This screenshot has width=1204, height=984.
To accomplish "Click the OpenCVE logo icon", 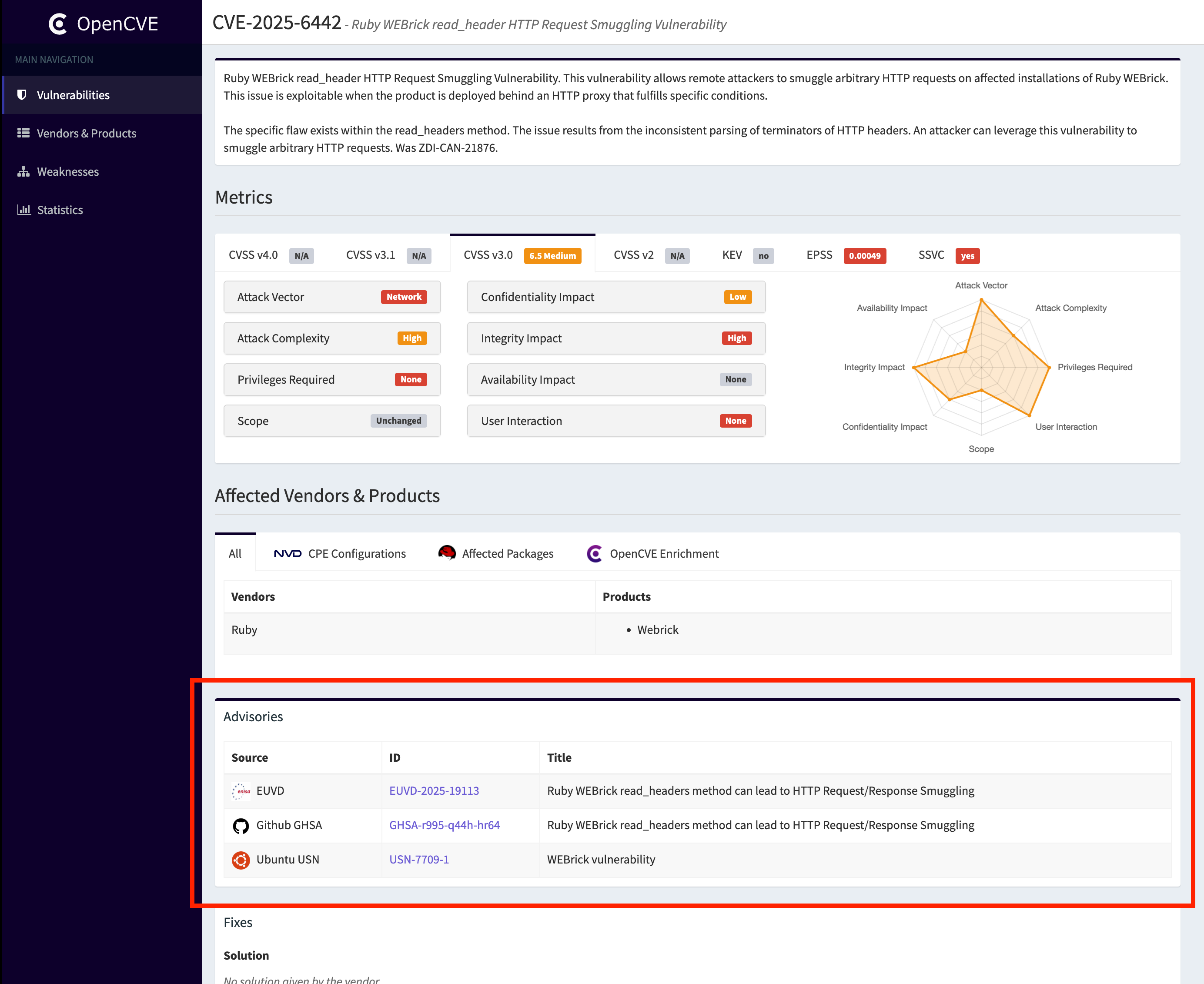I will [x=58, y=24].
